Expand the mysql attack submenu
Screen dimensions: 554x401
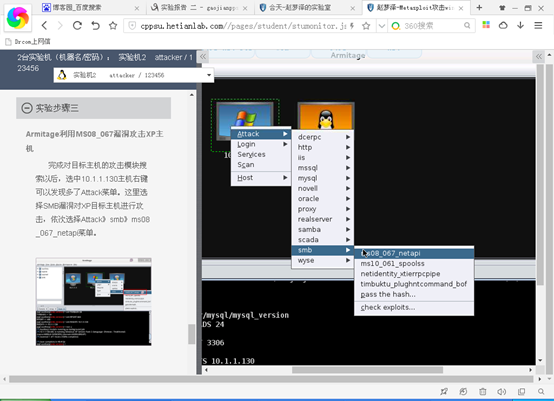pyautogui.click(x=323, y=178)
